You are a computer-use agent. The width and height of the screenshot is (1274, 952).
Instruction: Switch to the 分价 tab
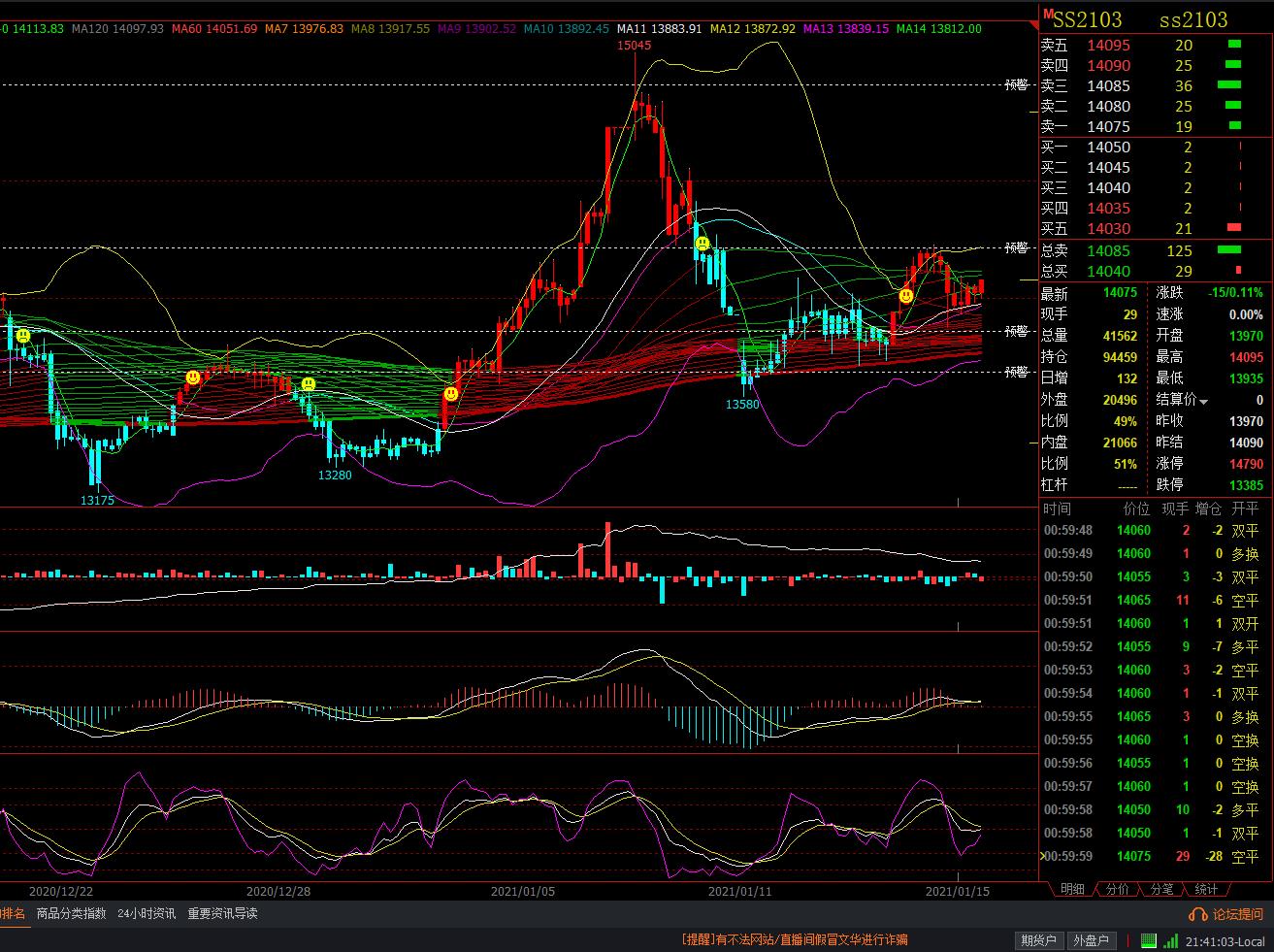tap(1117, 889)
